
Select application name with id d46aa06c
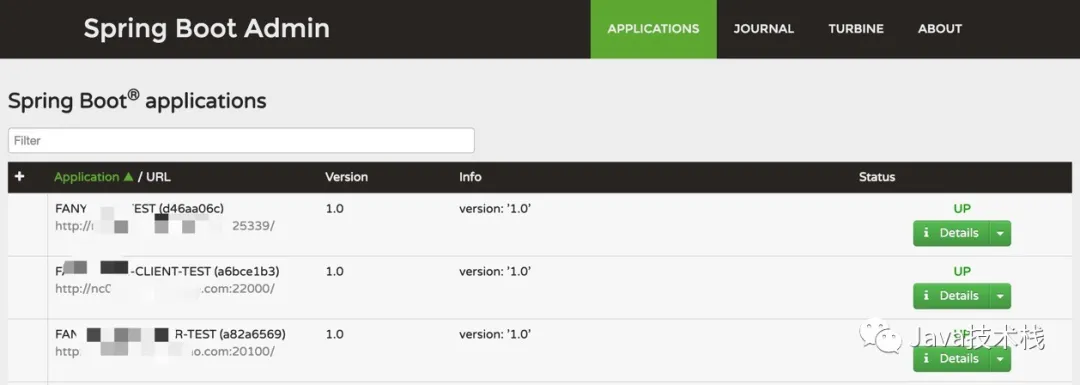click(139, 208)
